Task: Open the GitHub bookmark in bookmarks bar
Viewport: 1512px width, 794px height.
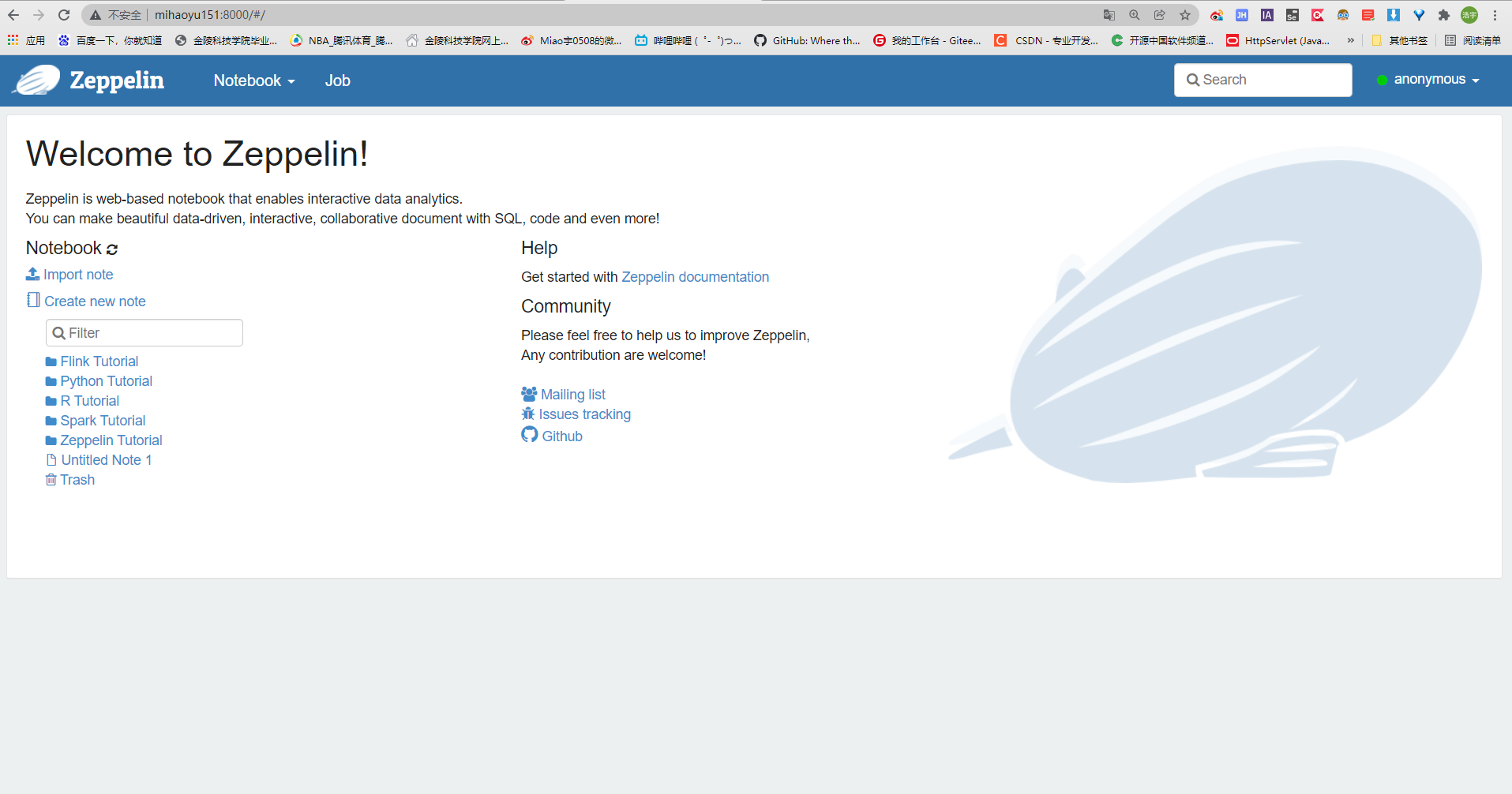Action: tap(807, 40)
